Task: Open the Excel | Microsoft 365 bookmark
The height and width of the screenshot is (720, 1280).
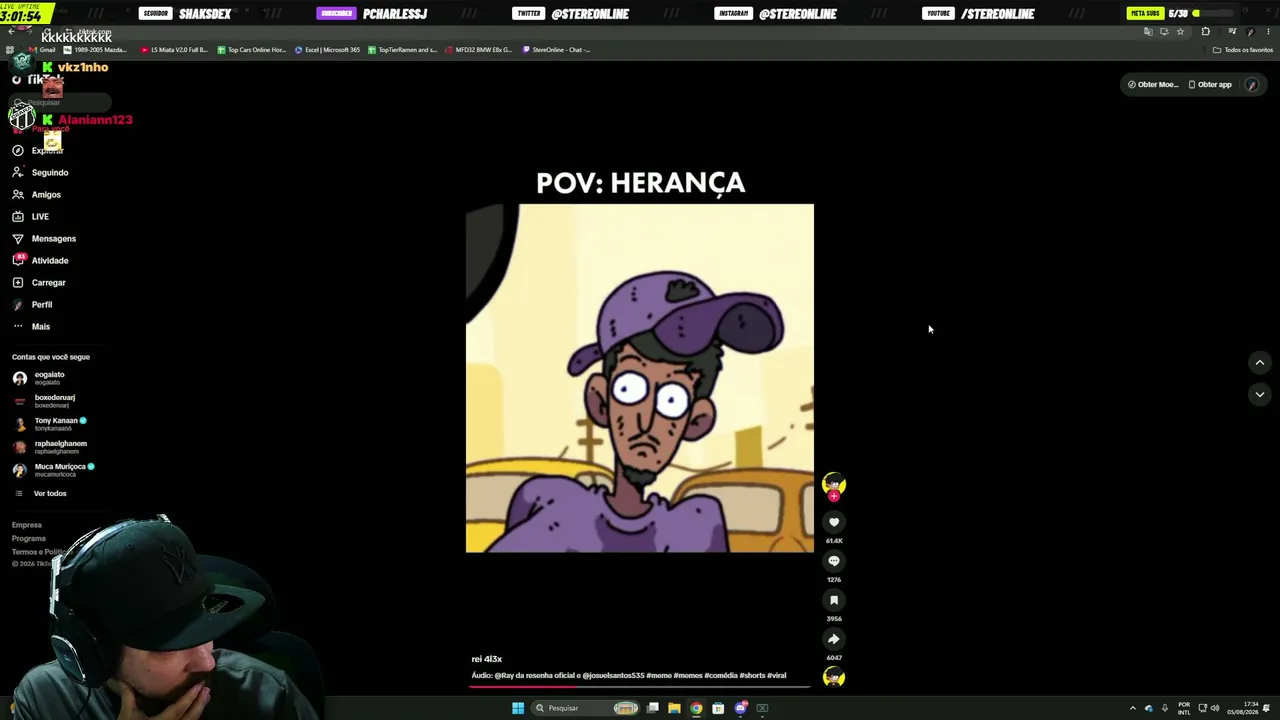Action: click(x=327, y=50)
